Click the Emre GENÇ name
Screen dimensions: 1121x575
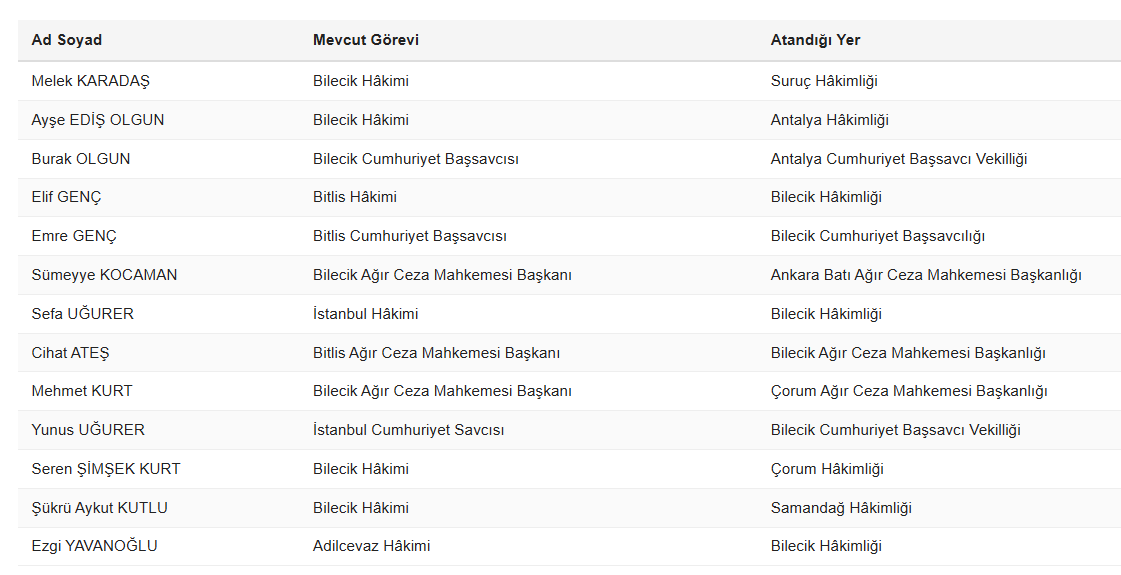[74, 236]
